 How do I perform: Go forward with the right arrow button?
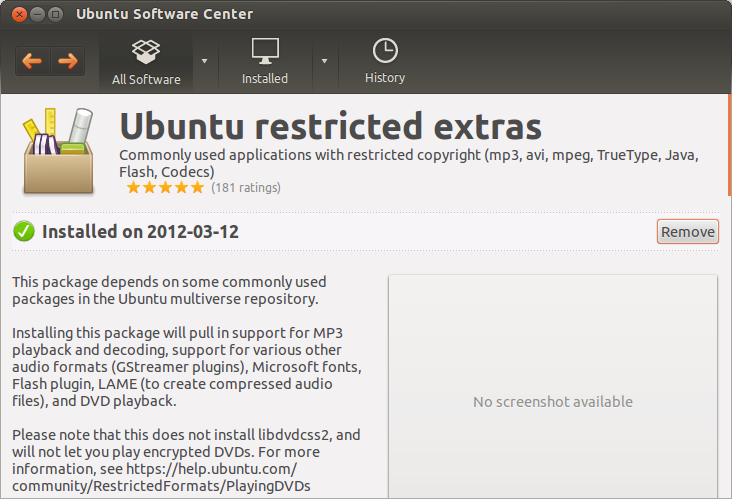(68, 61)
